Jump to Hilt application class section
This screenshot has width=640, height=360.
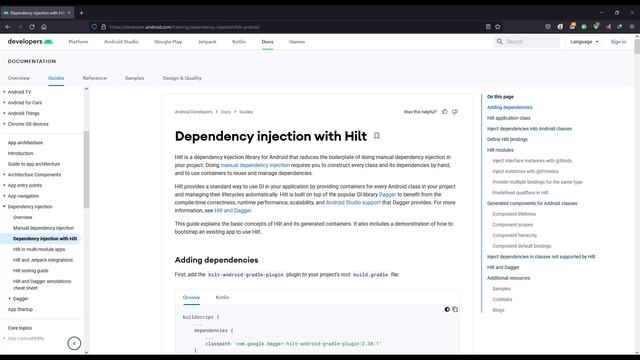(509, 118)
